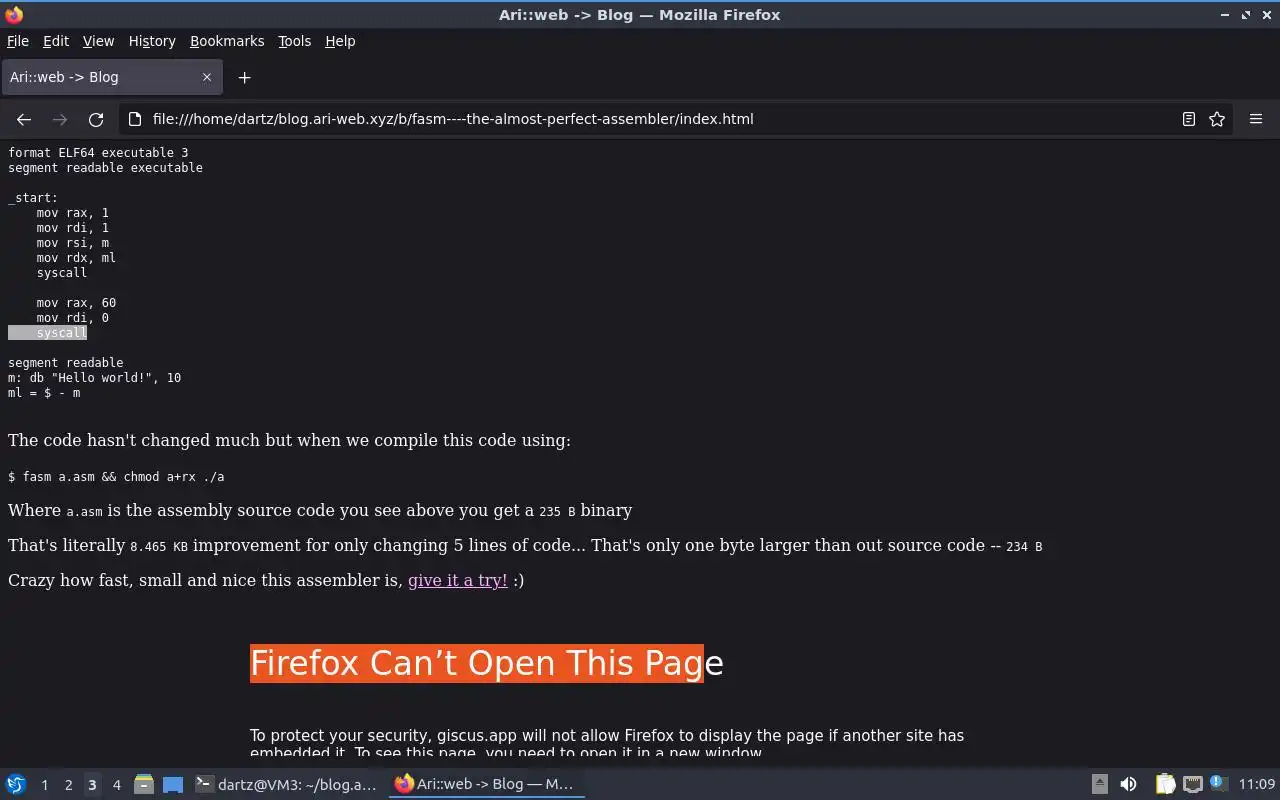Open the Tools menu

[294, 41]
